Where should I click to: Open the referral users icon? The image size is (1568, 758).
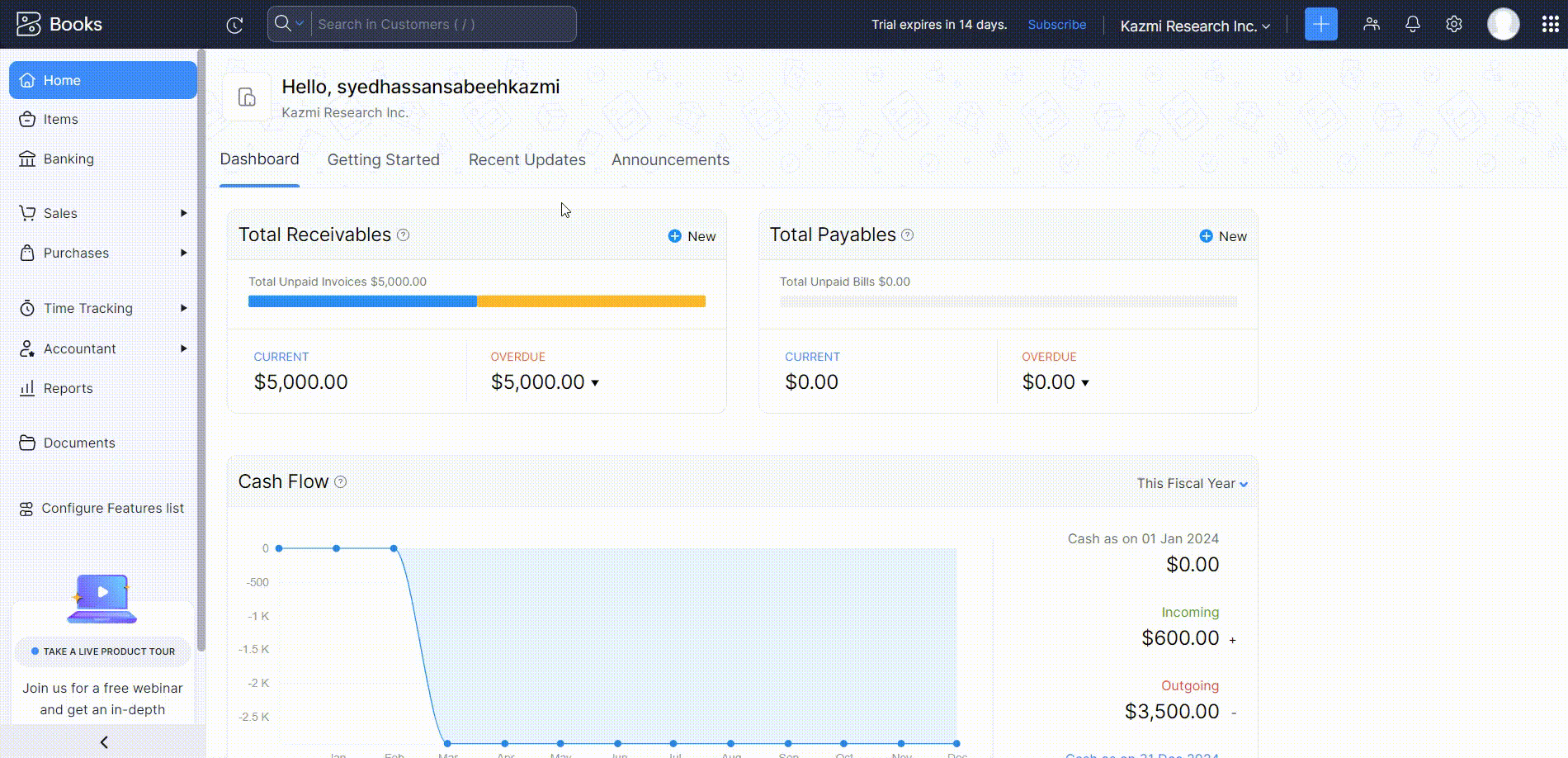coord(1372,24)
